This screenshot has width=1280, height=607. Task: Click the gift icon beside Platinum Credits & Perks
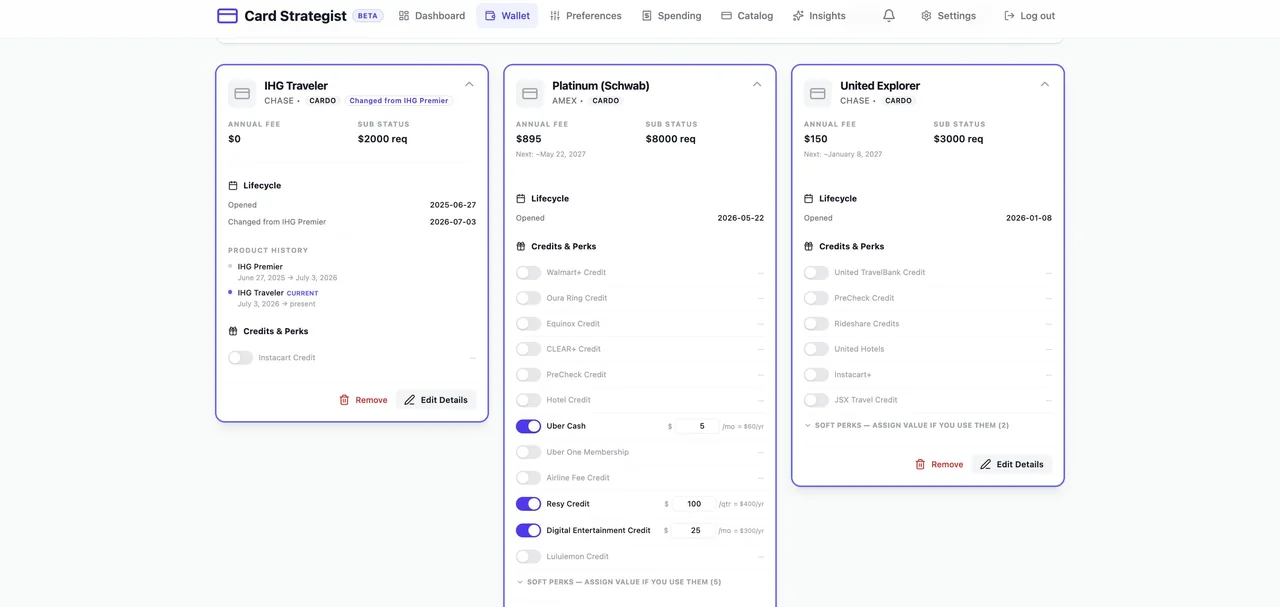[x=521, y=246]
